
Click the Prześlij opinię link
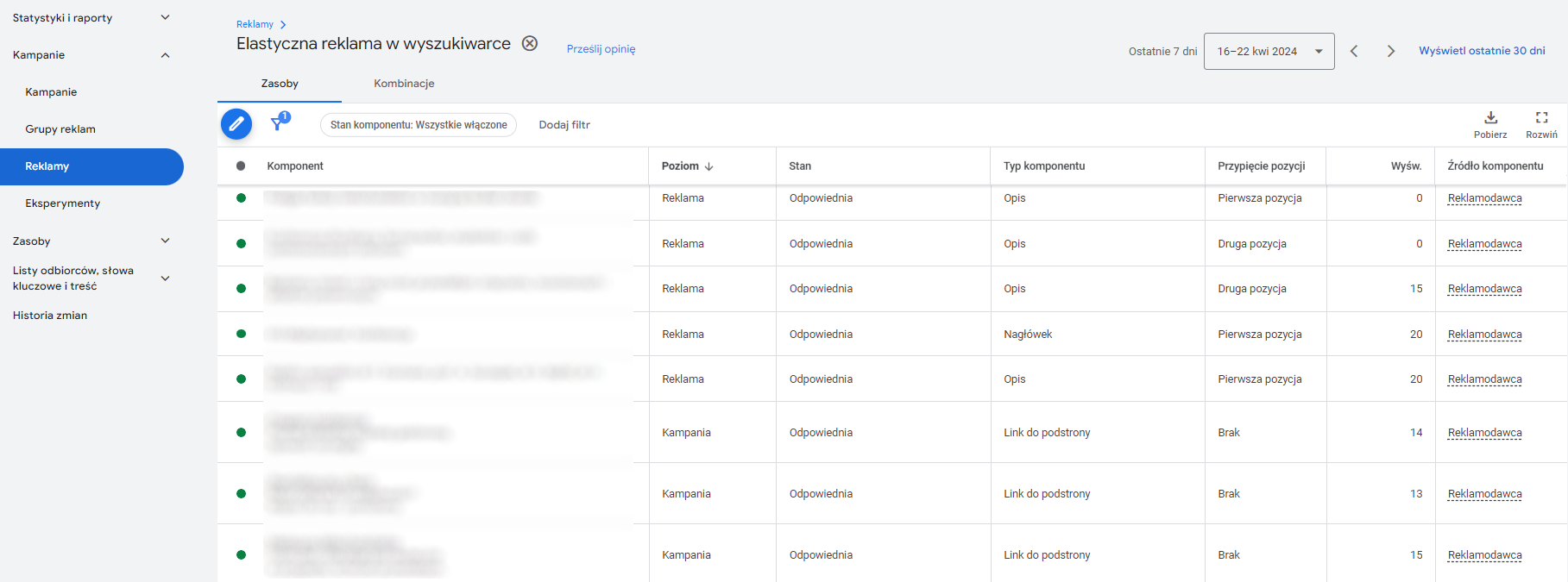601,49
